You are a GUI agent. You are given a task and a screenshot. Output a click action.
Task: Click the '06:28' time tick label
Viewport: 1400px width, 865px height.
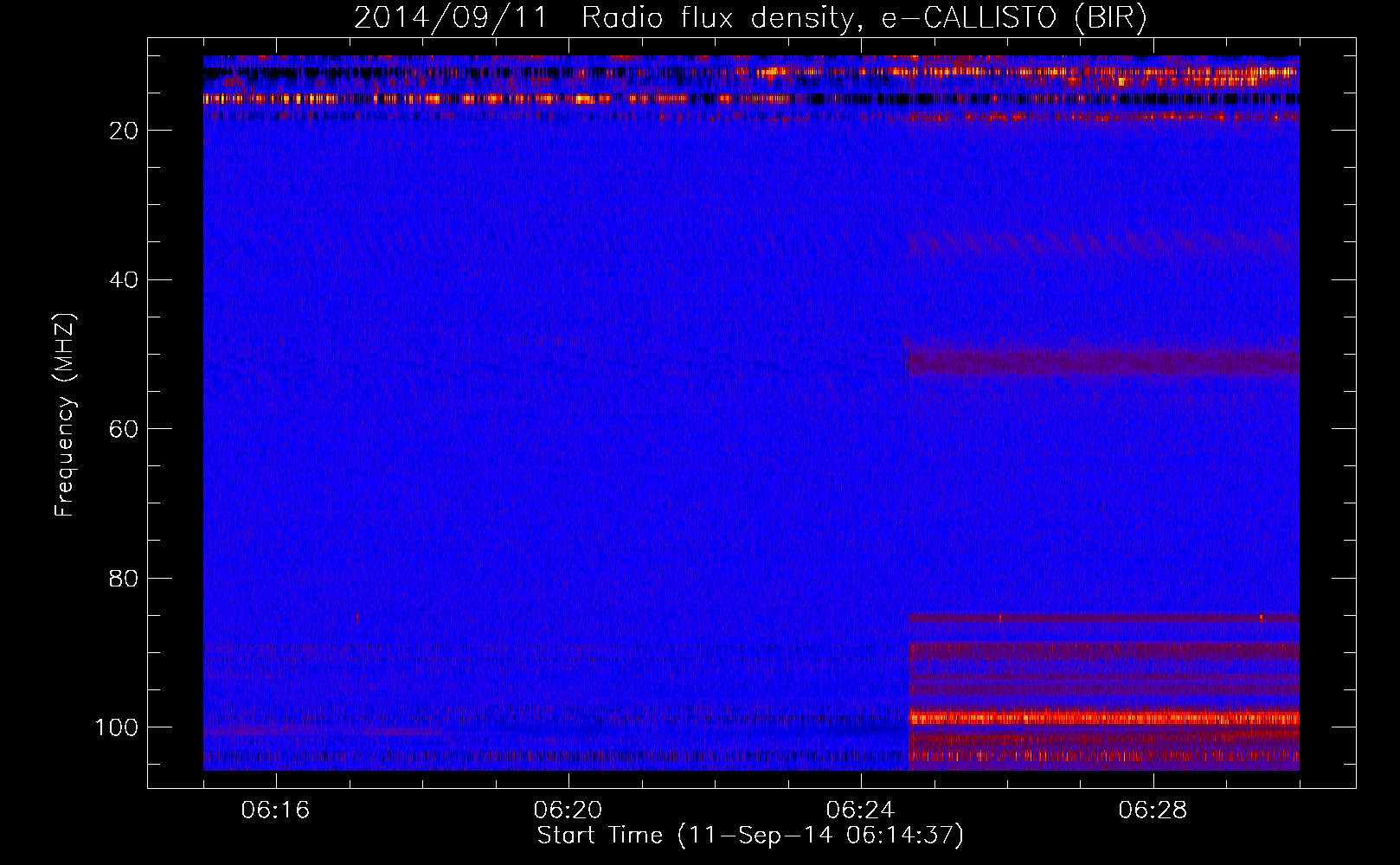coord(1153,811)
